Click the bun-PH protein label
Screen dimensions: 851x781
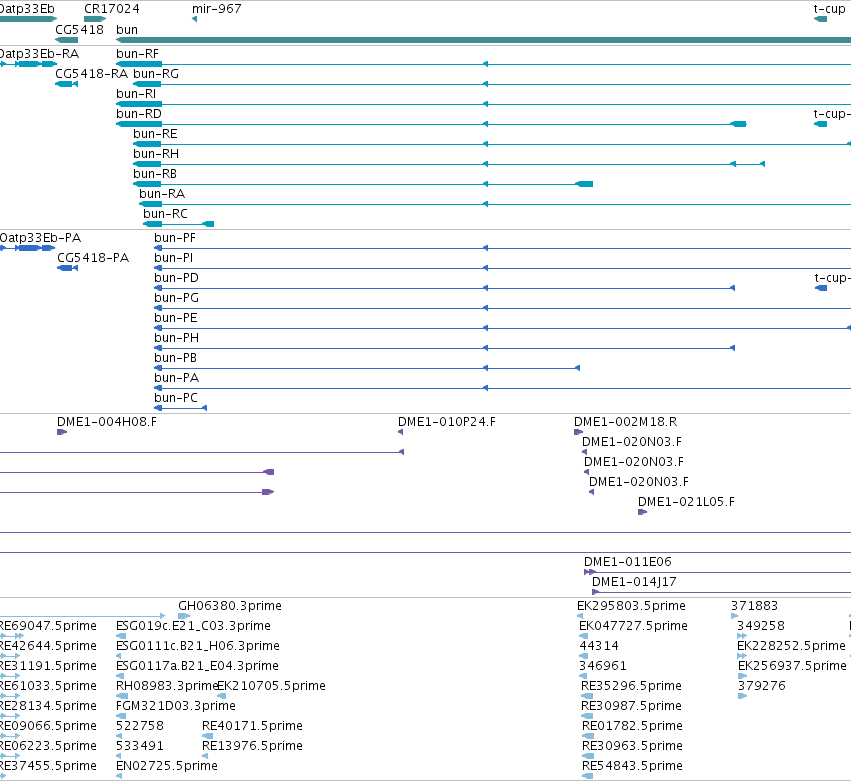click(x=176, y=338)
